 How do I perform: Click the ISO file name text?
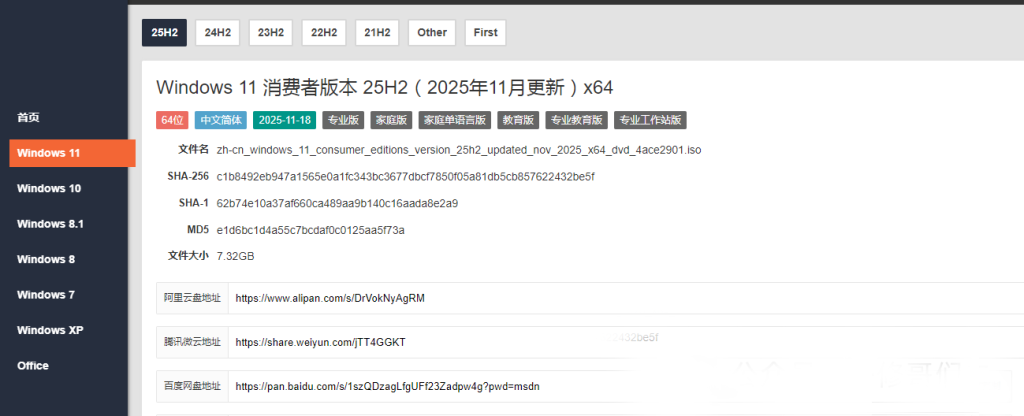tap(459, 150)
